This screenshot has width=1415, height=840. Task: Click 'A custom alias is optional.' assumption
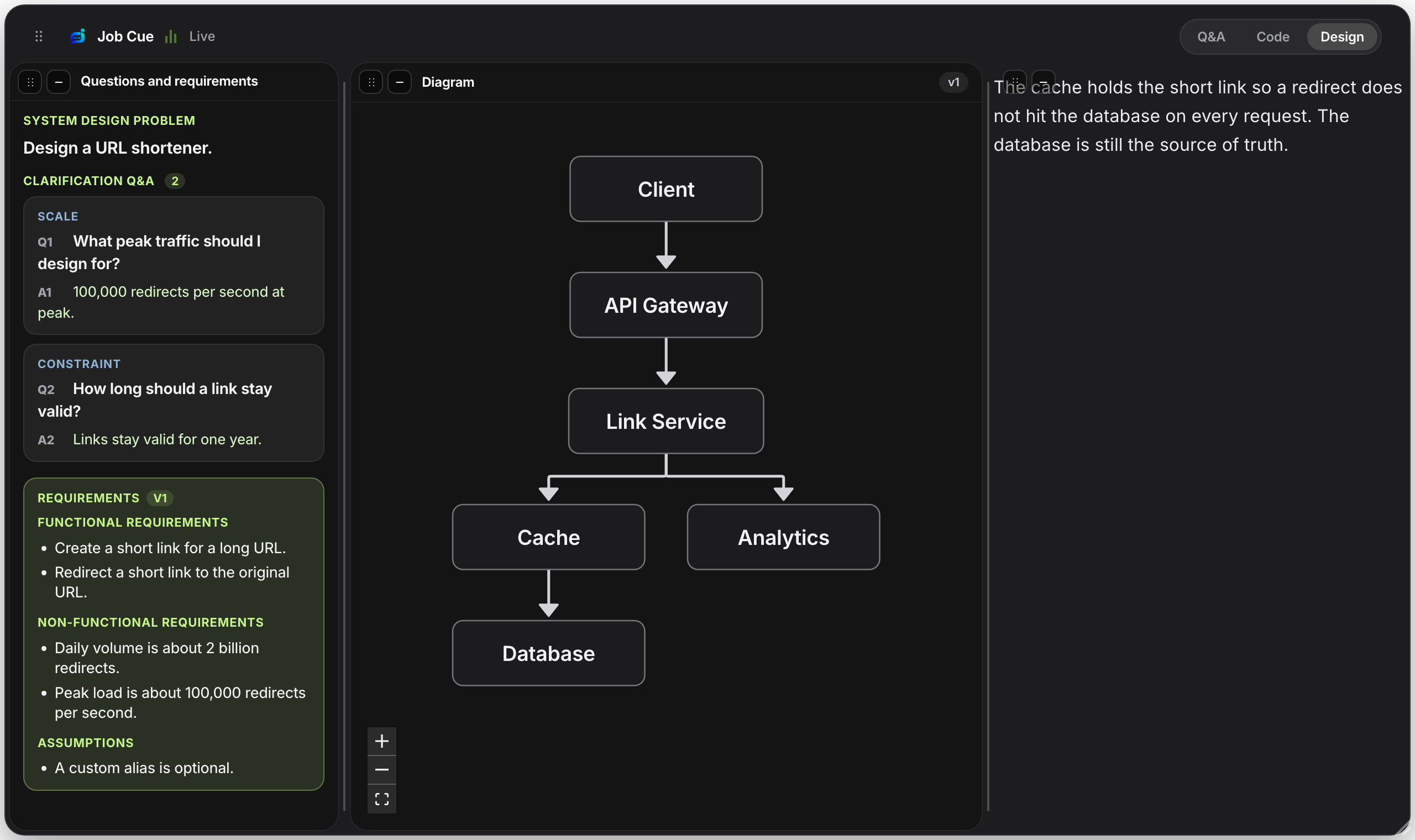pos(144,768)
